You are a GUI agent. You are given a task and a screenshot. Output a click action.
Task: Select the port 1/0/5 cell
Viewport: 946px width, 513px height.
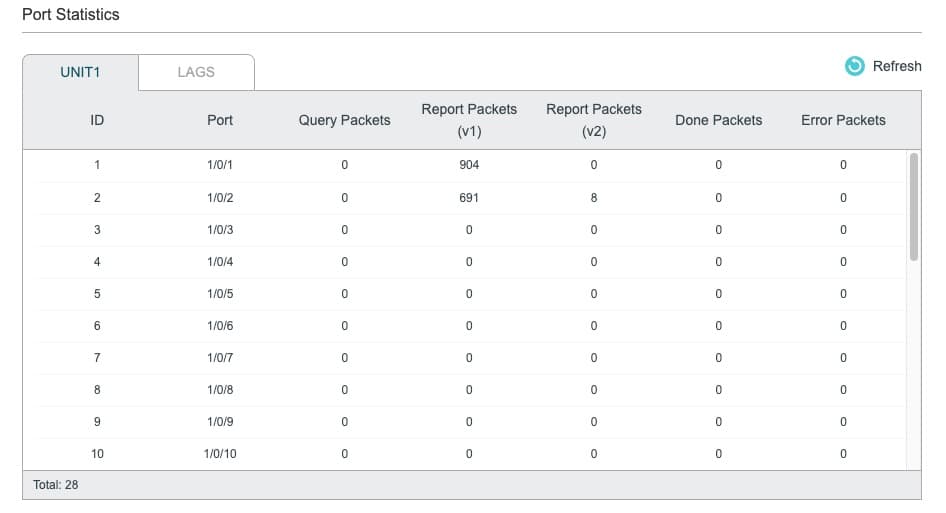pyautogui.click(x=220, y=294)
